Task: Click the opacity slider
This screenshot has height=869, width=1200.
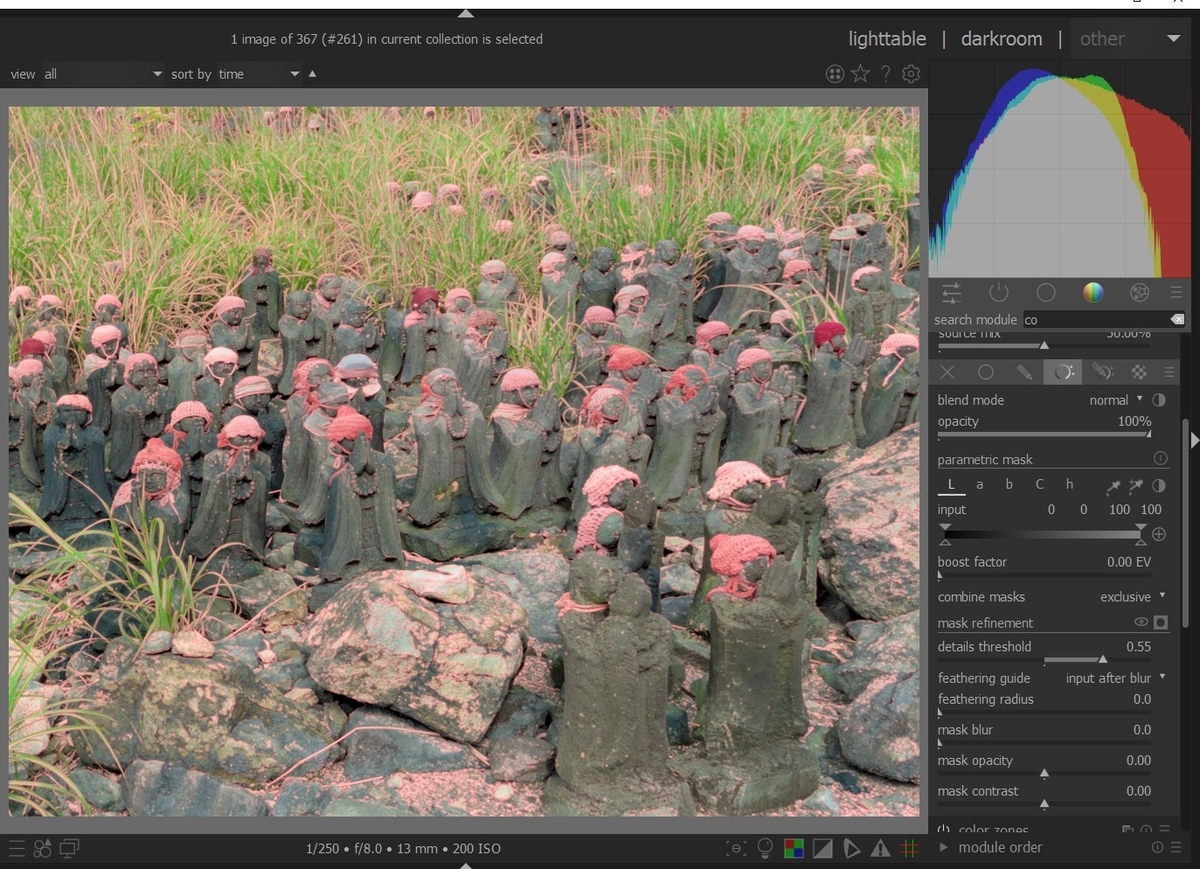Action: [x=1044, y=434]
